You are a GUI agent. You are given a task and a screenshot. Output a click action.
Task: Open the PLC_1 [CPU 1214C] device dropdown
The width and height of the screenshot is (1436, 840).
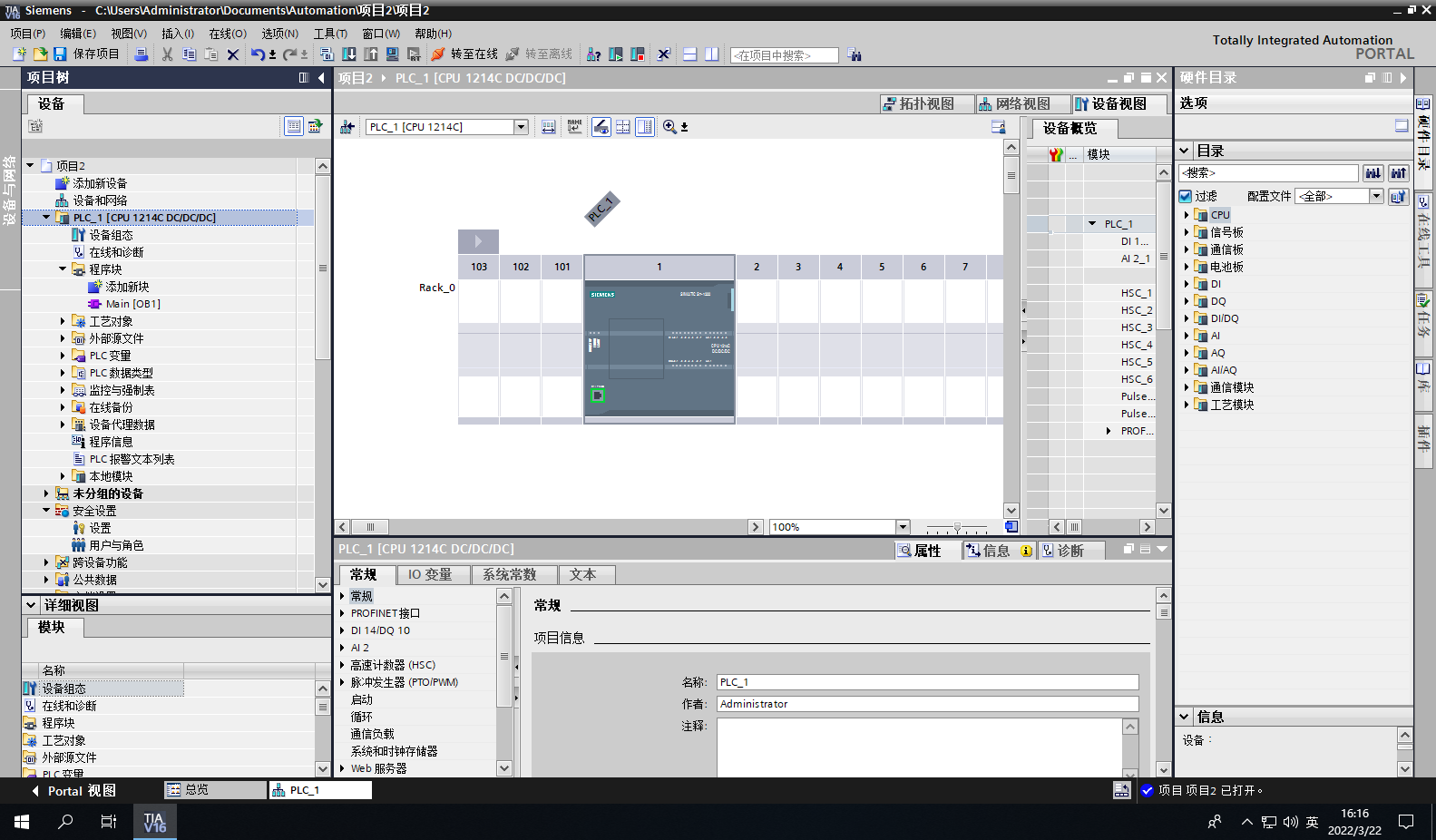(522, 127)
